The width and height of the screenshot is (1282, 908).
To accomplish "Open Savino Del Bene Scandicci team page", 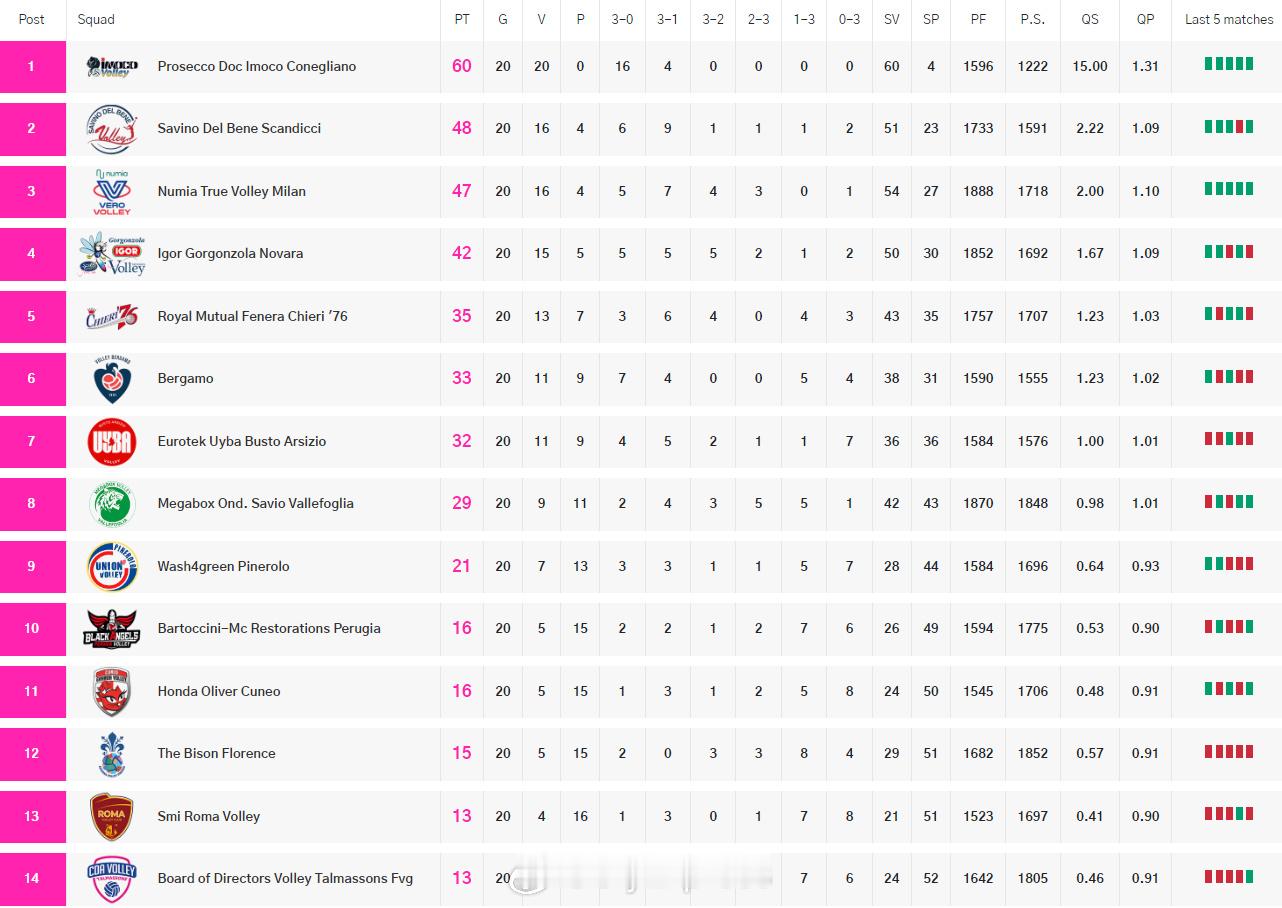I will tap(239, 129).
